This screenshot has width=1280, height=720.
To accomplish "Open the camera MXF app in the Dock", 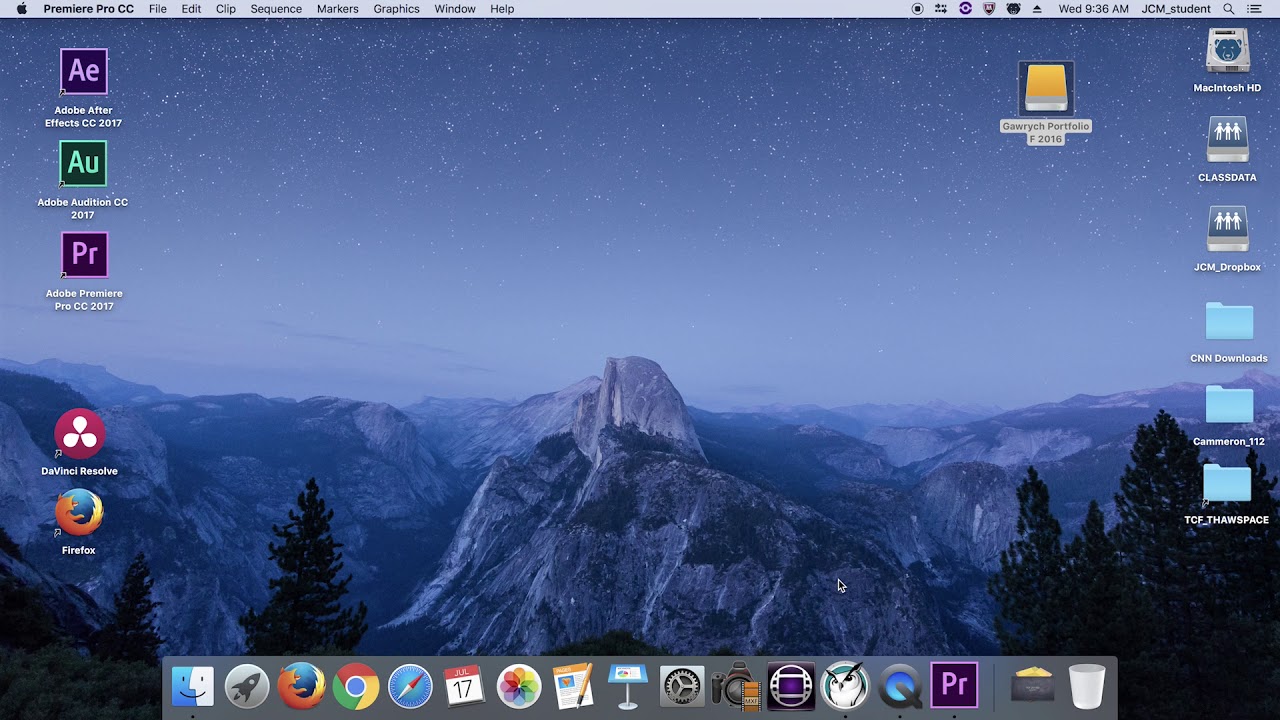I will click(736, 686).
